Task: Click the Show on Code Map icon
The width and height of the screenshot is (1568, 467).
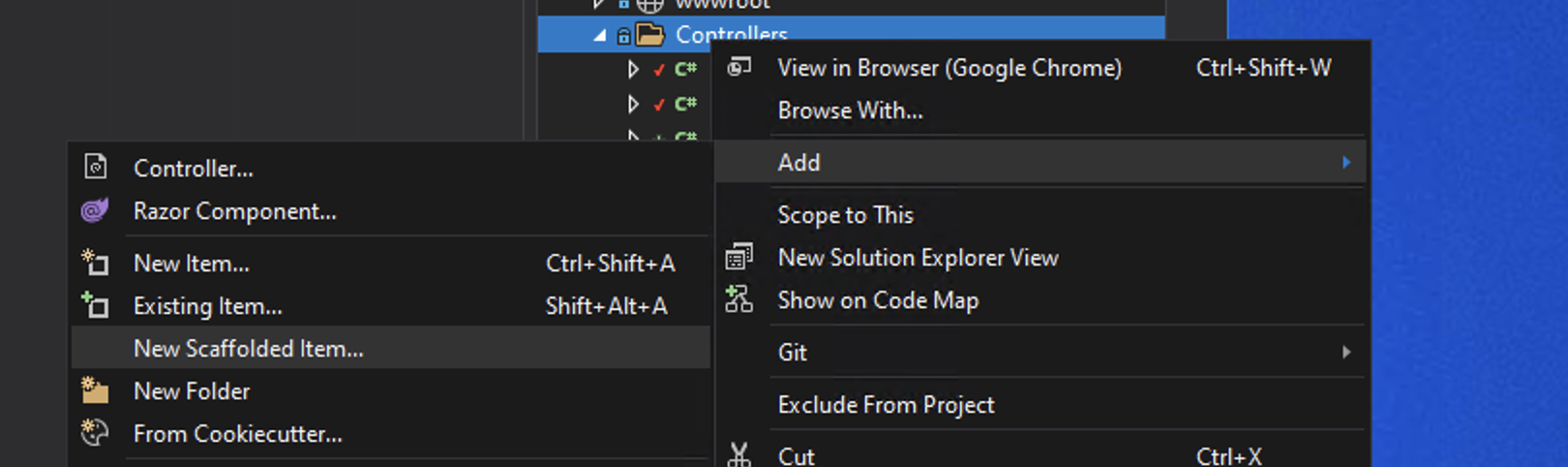Action: (x=739, y=299)
